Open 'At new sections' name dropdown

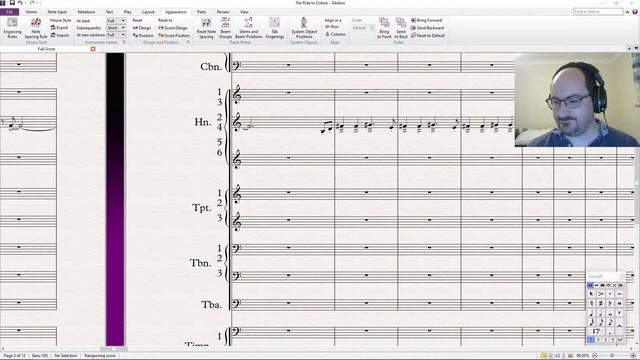pos(116,35)
